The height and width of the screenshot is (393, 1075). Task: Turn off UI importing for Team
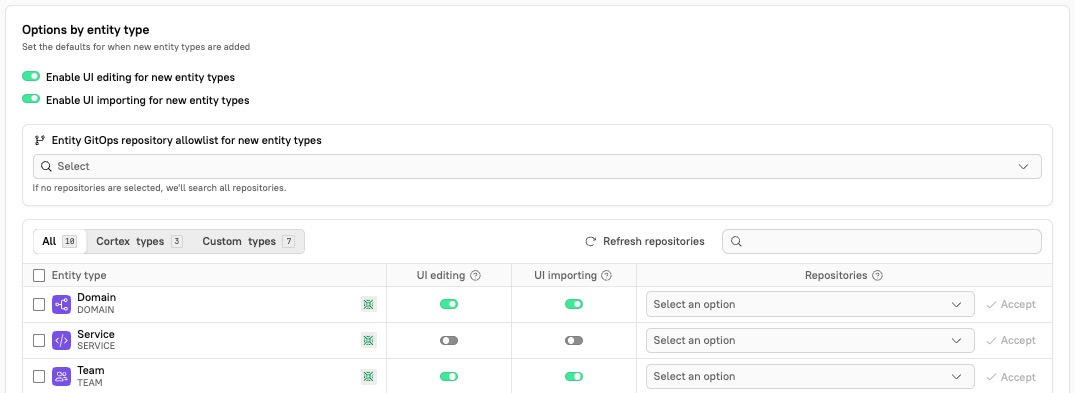tap(574, 376)
